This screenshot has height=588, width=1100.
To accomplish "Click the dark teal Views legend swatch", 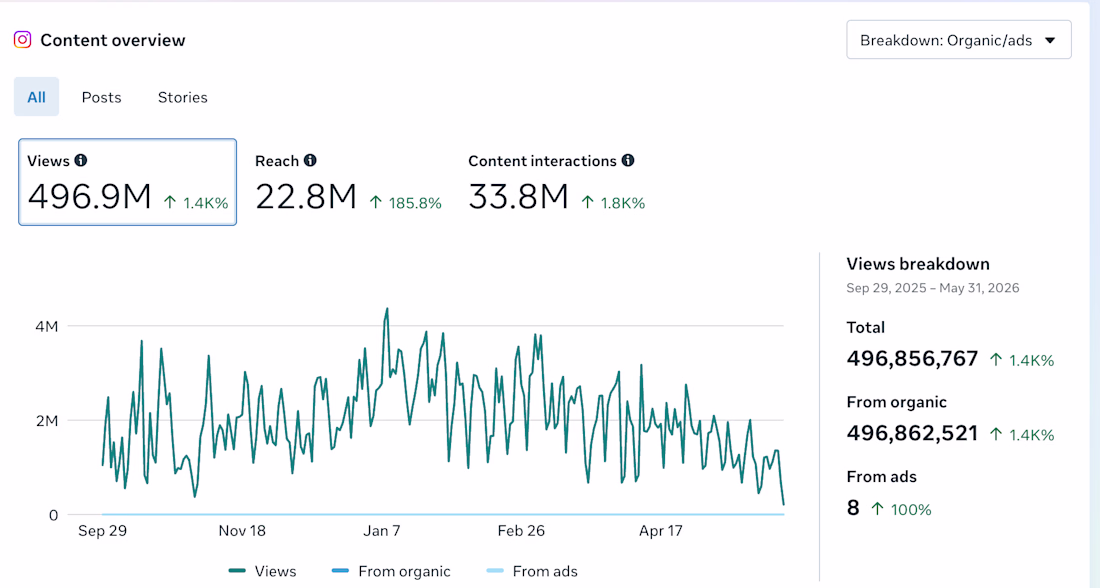I will [237, 571].
